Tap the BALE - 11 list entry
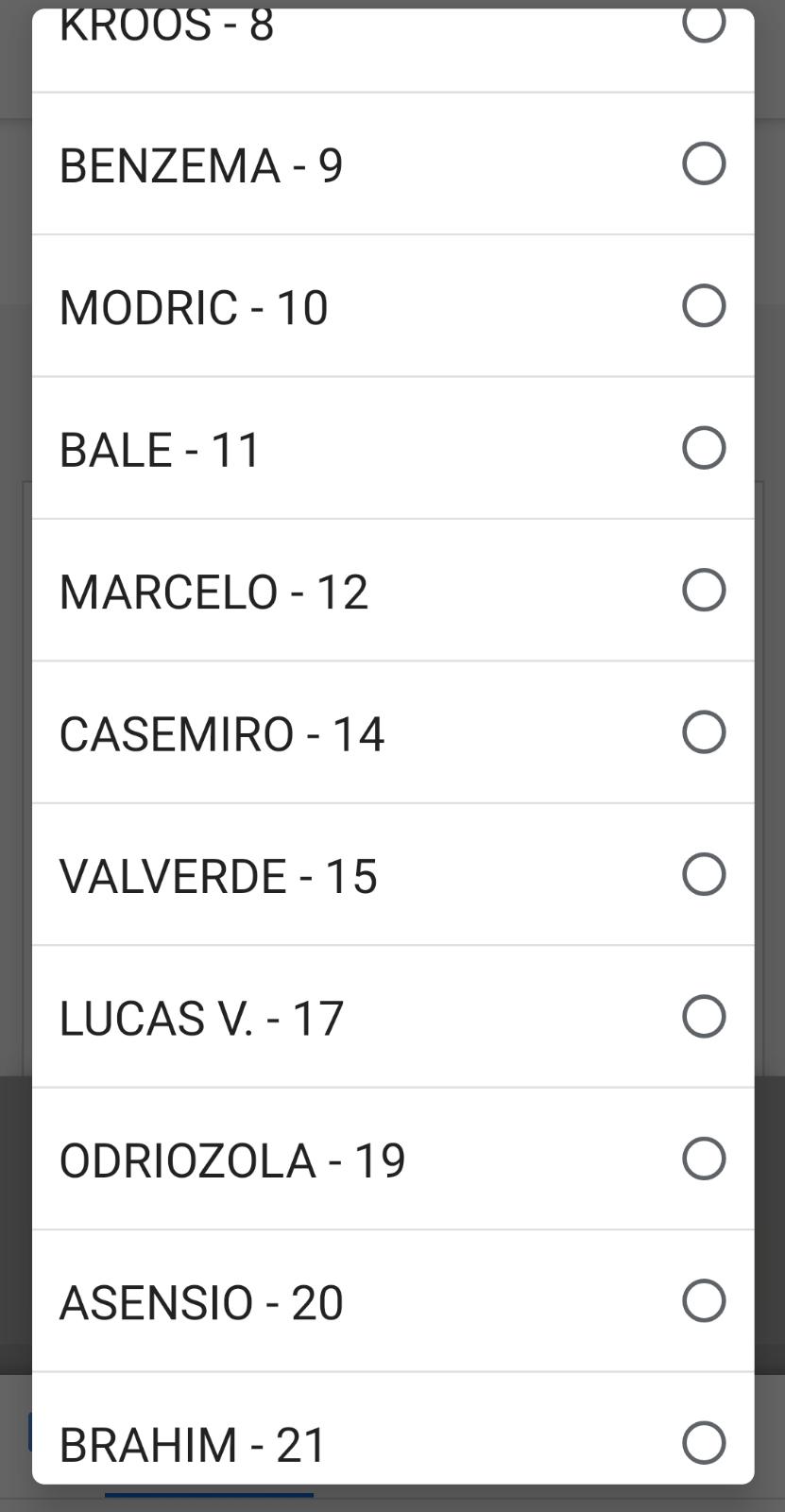The height and width of the screenshot is (1512, 785). pyautogui.click(x=160, y=450)
